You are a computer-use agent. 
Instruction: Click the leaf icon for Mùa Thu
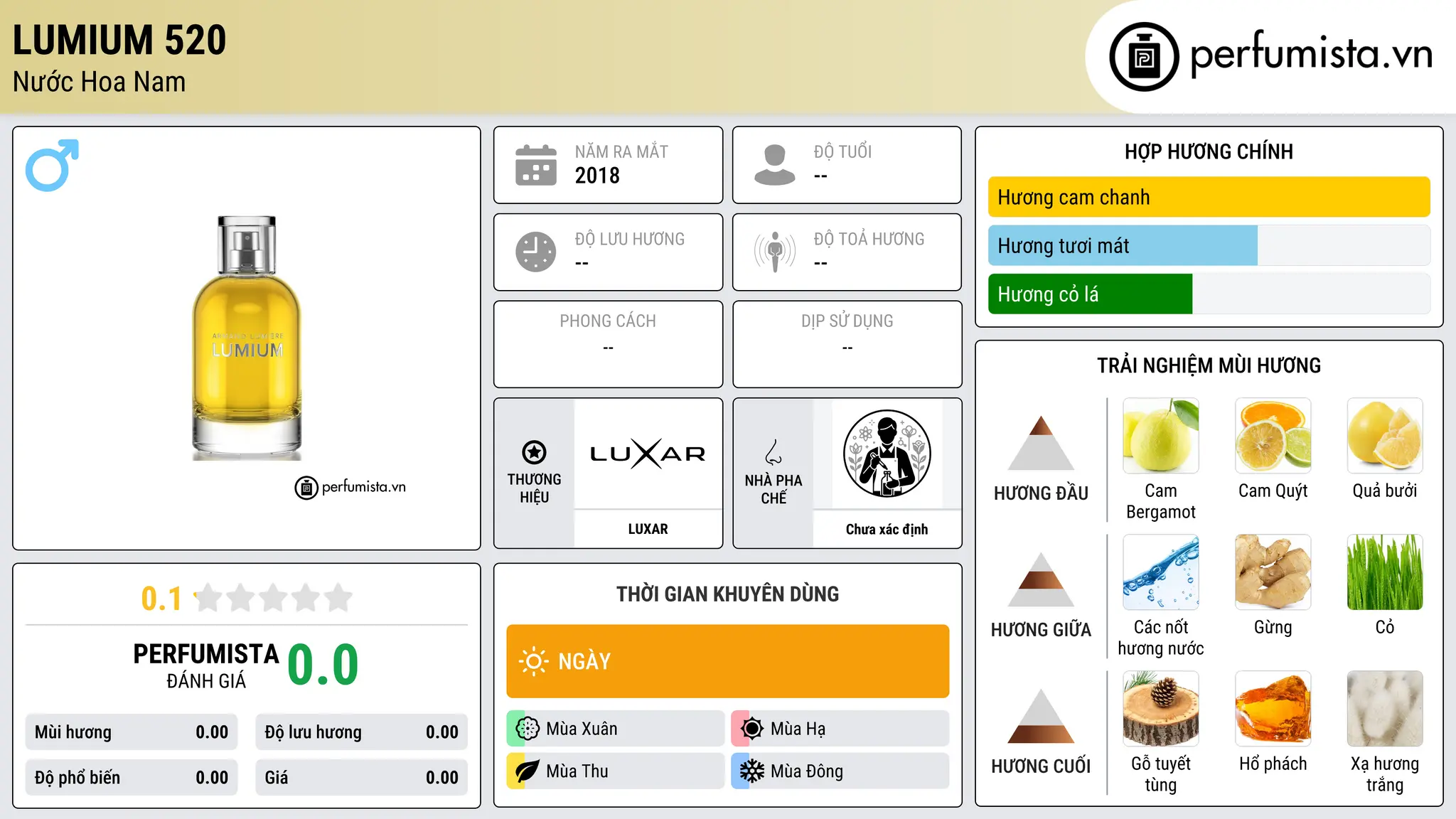point(528,771)
